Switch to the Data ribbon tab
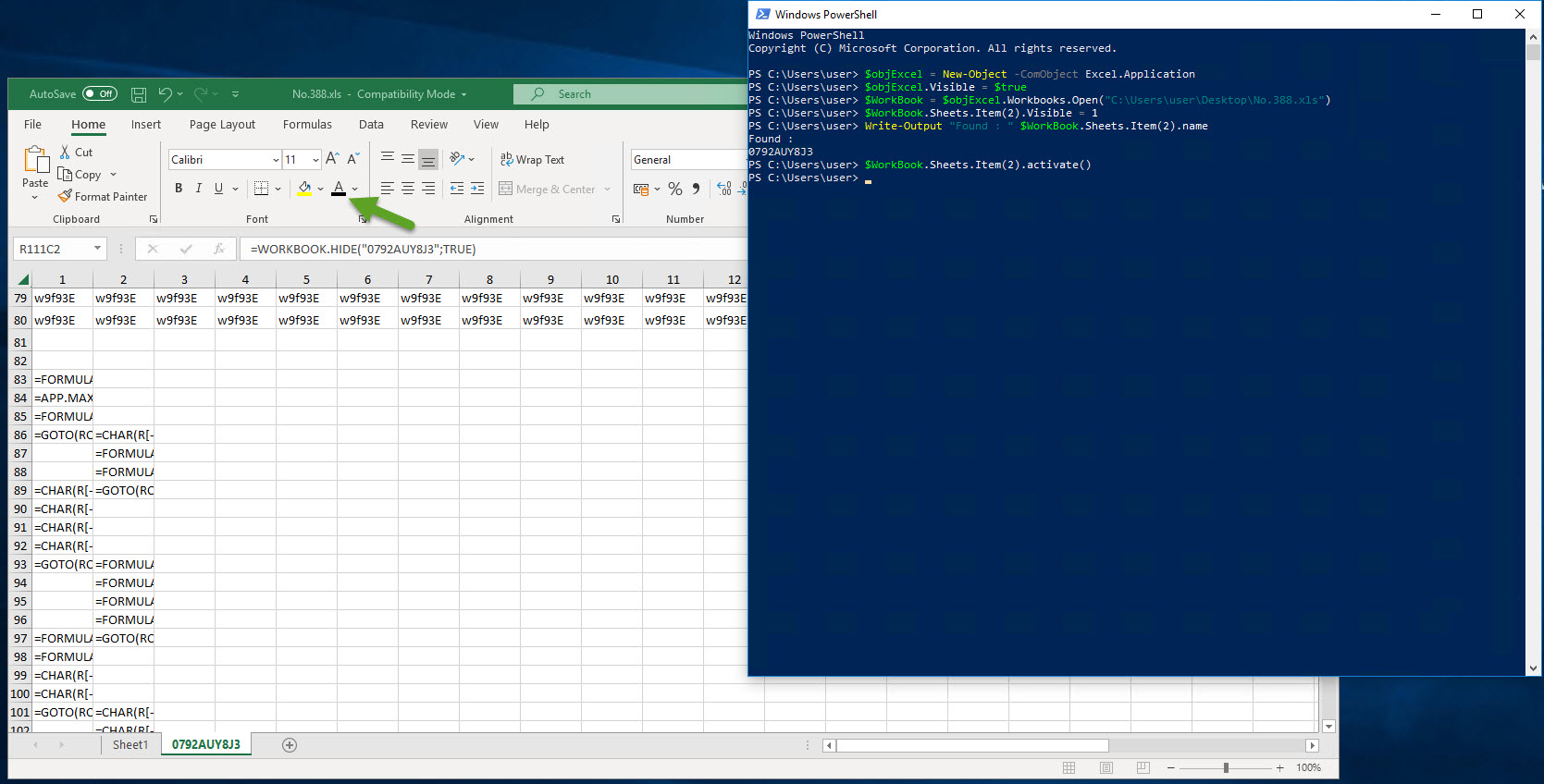Viewport: 1544px width, 784px height. click(x=371, y=125)
